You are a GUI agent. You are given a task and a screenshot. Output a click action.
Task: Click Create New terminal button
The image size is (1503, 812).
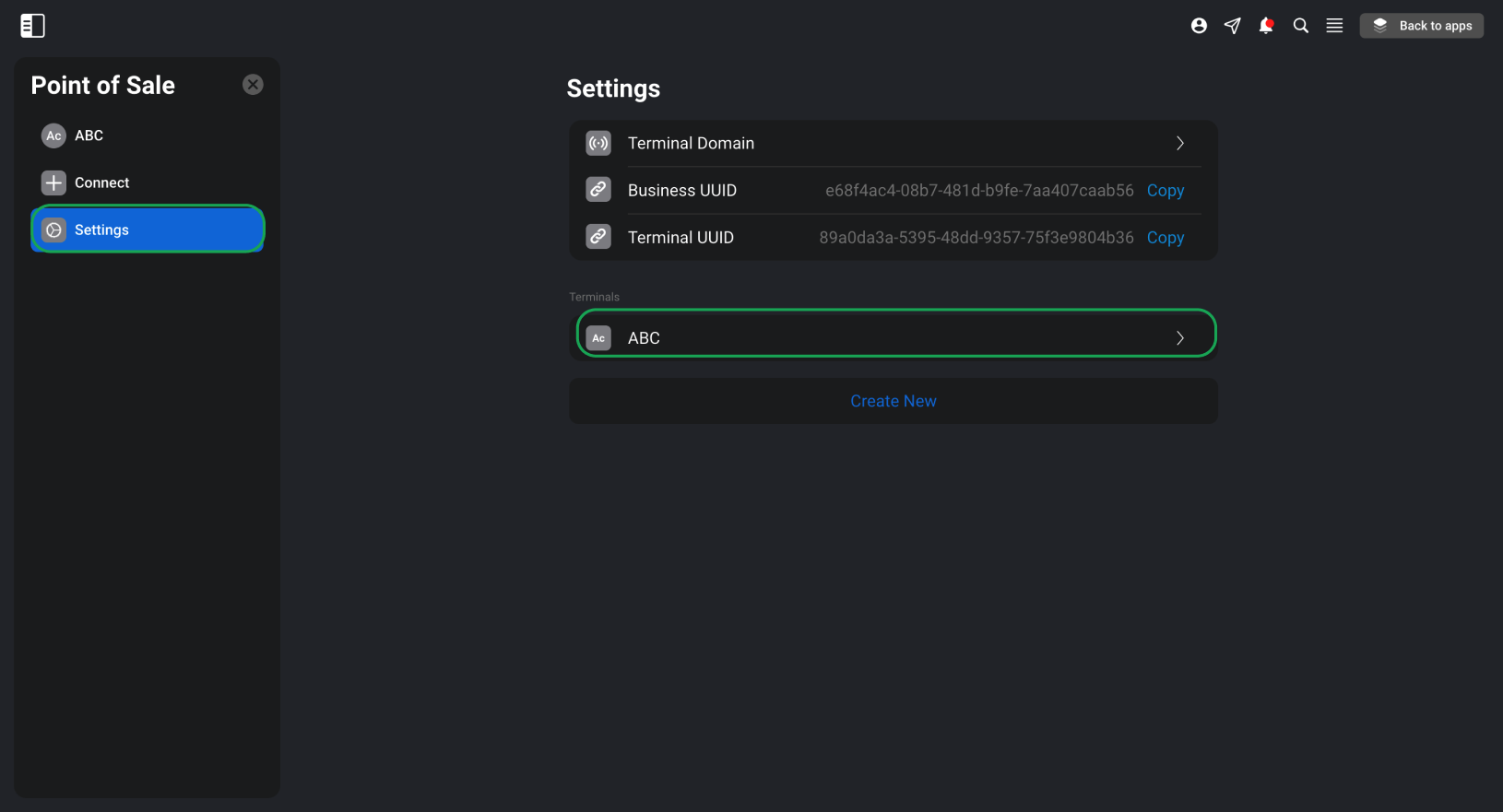tap(894, 401)
